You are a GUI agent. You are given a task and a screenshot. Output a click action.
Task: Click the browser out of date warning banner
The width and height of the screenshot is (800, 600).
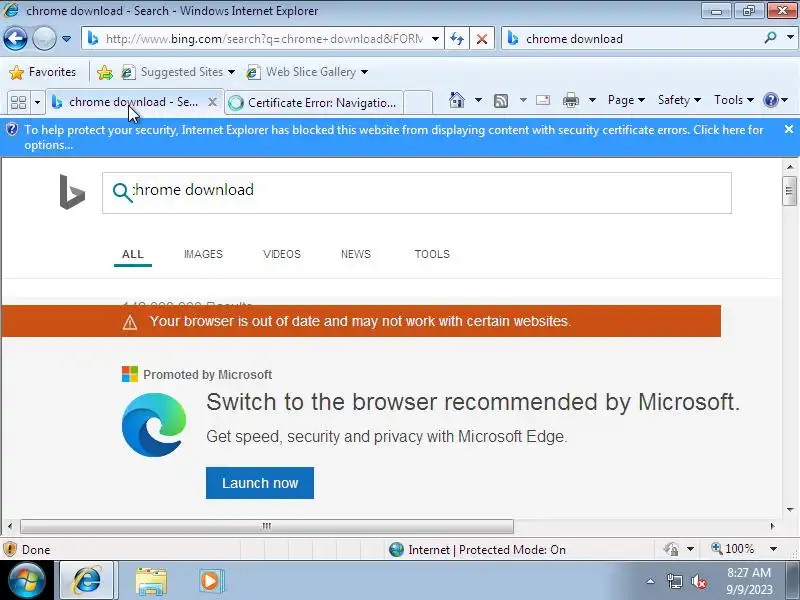[x=361, y=321]
